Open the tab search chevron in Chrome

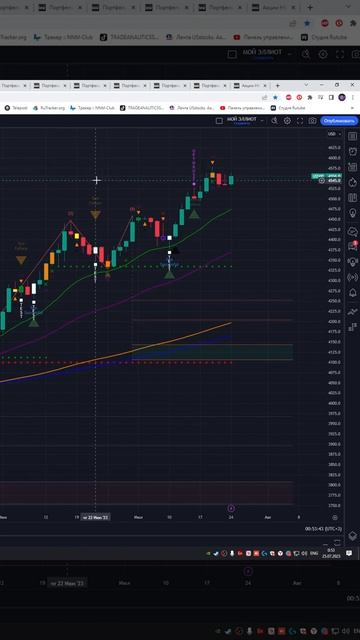(307, 84)
